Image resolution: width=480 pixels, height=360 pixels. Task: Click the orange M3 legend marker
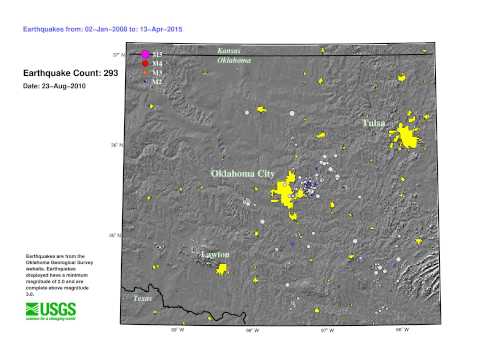coord(145,72)
